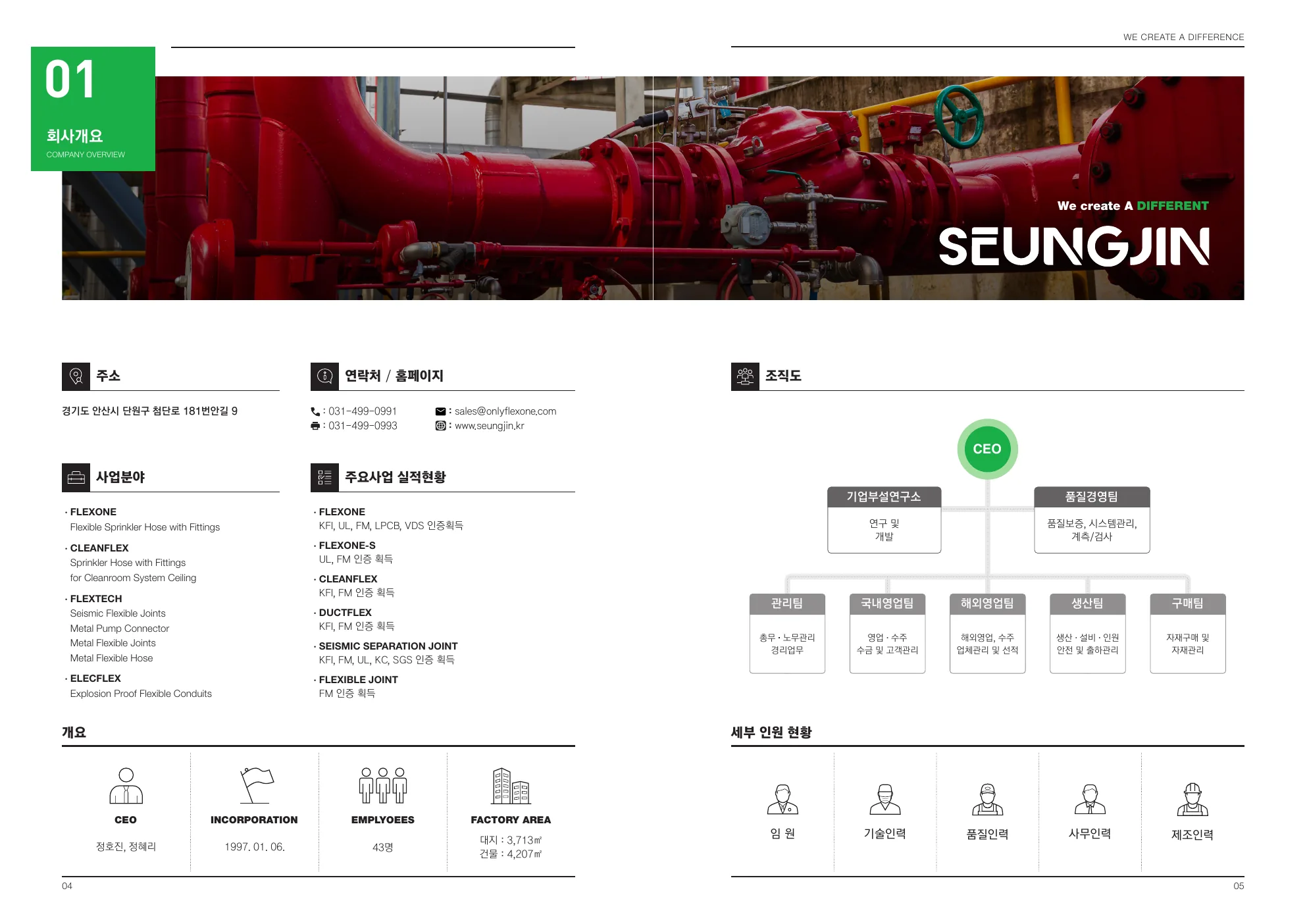Viewport: 1307px width, 924px height.
Task: Select the 관리팀 org chart box
Action: click(787, 634)
